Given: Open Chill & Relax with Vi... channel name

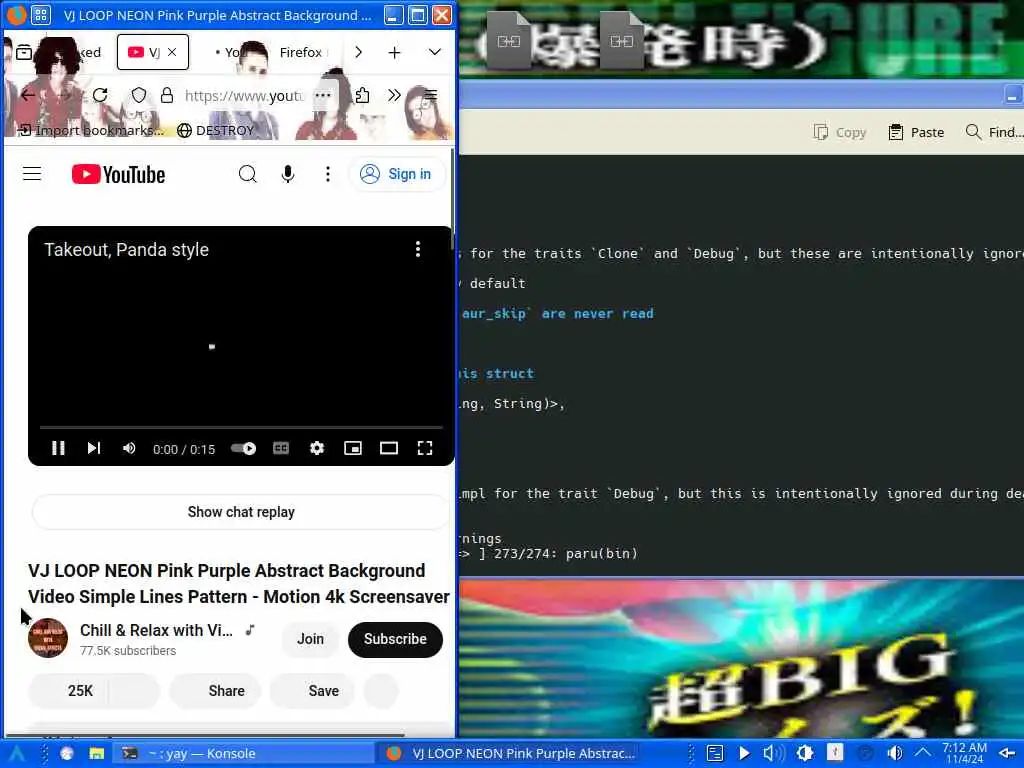Looking at the screenshot, I should (x=156, y=630).
